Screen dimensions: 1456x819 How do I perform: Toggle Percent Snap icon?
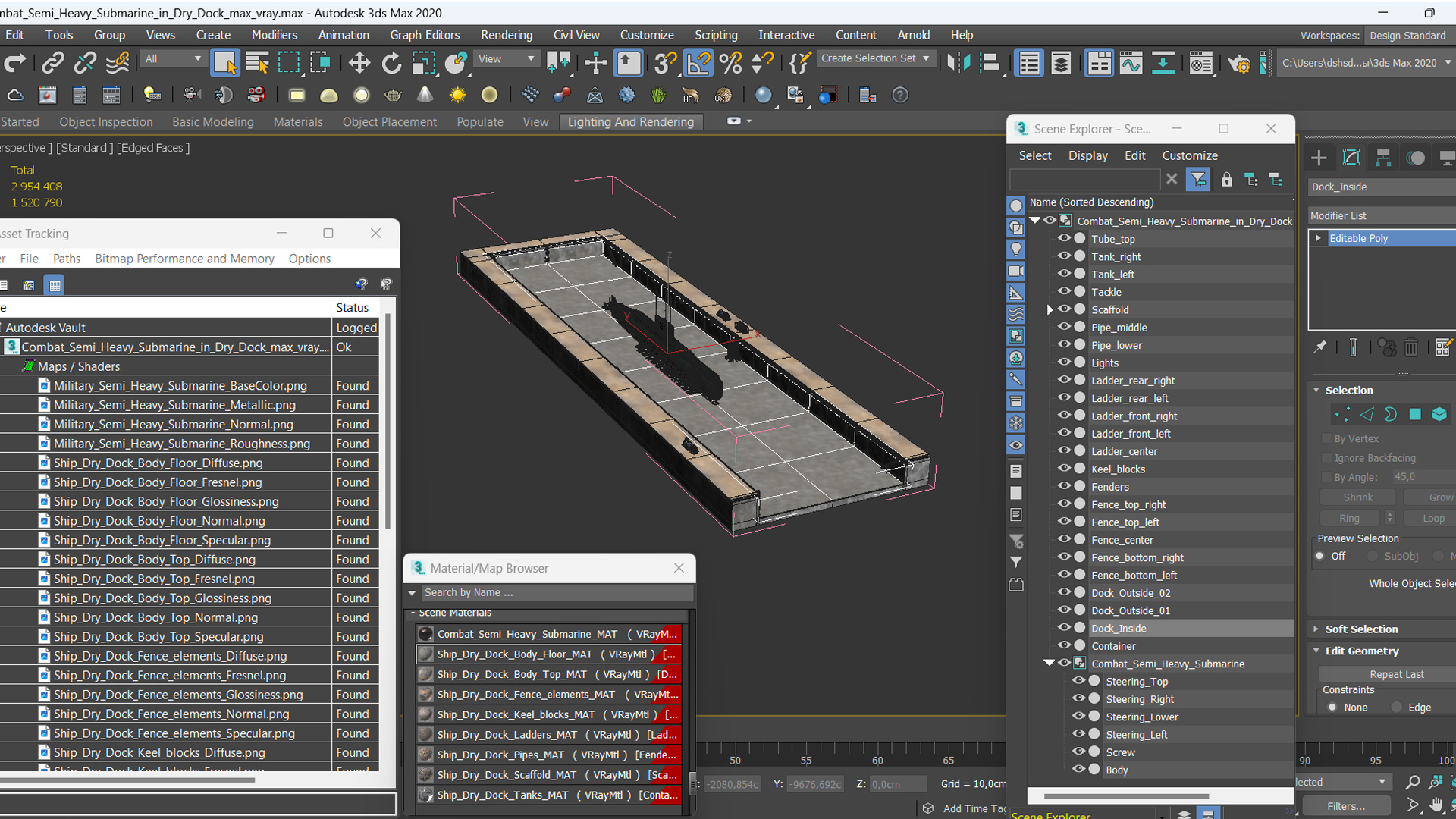[731, 63]
